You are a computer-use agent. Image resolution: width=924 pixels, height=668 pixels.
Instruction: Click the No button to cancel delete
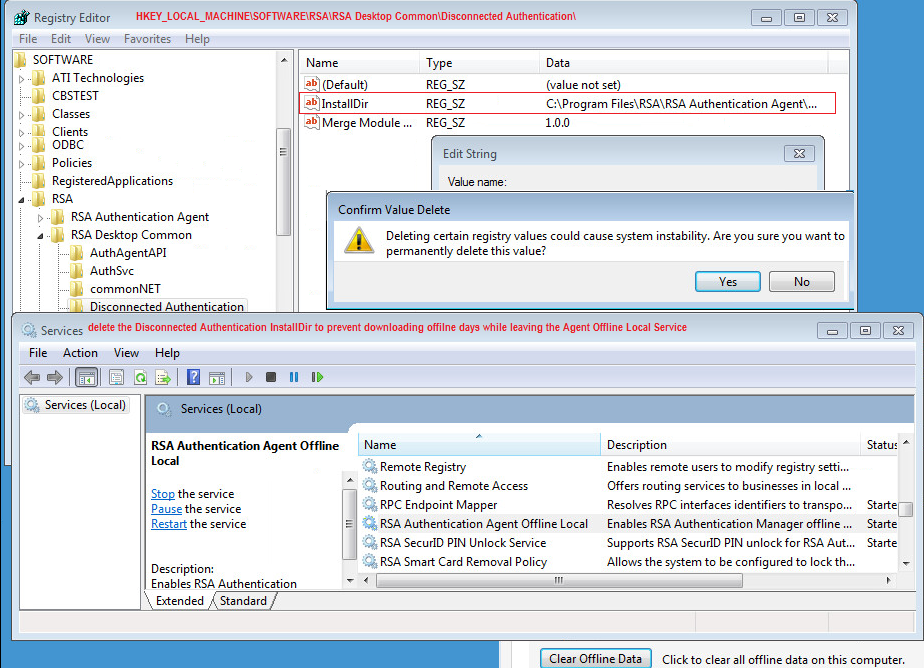pos(801,282)
